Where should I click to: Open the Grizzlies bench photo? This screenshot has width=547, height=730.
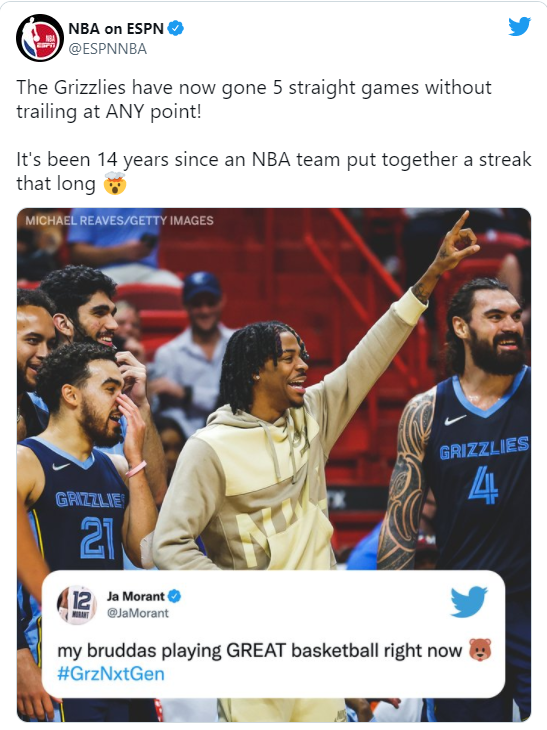[274, 464]
